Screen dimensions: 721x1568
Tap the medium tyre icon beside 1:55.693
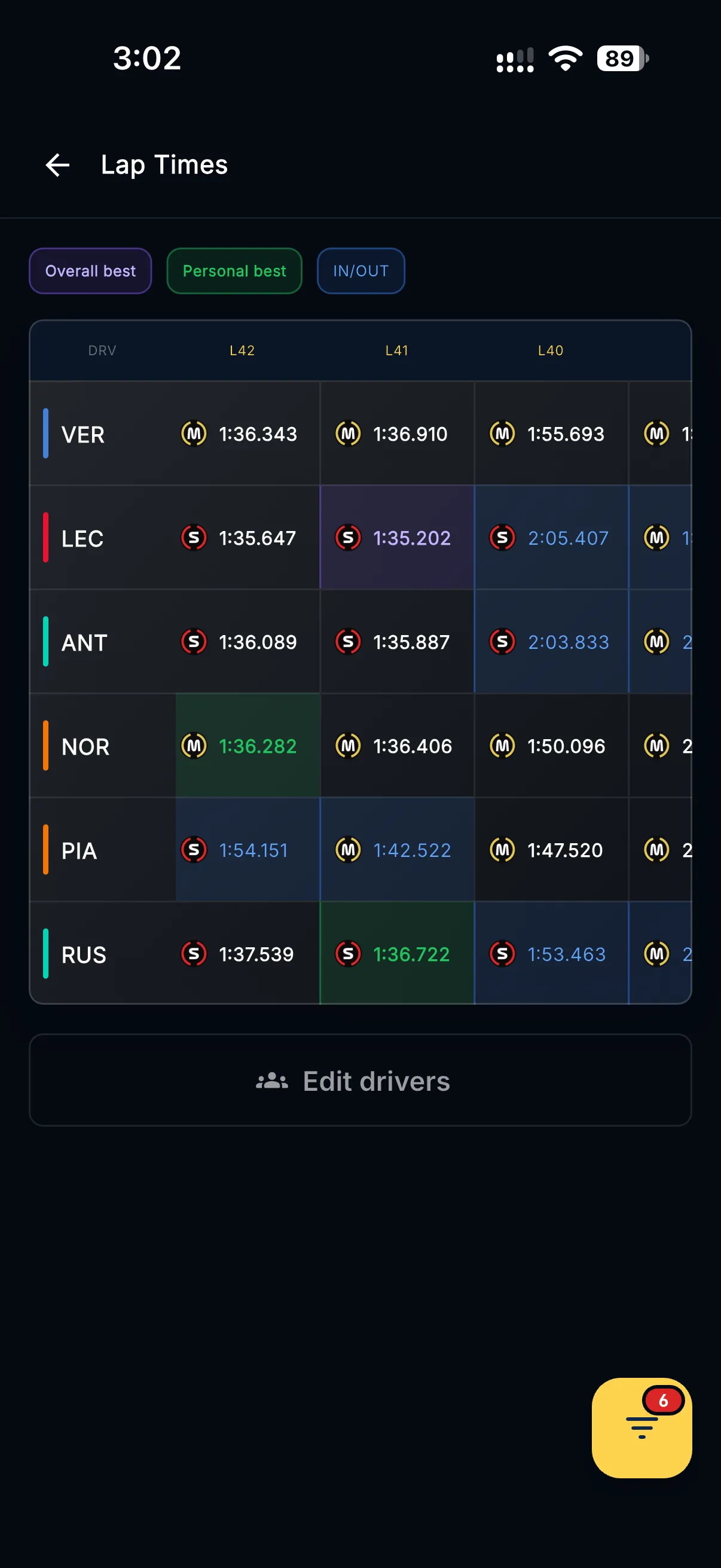(x=503, y=434)
